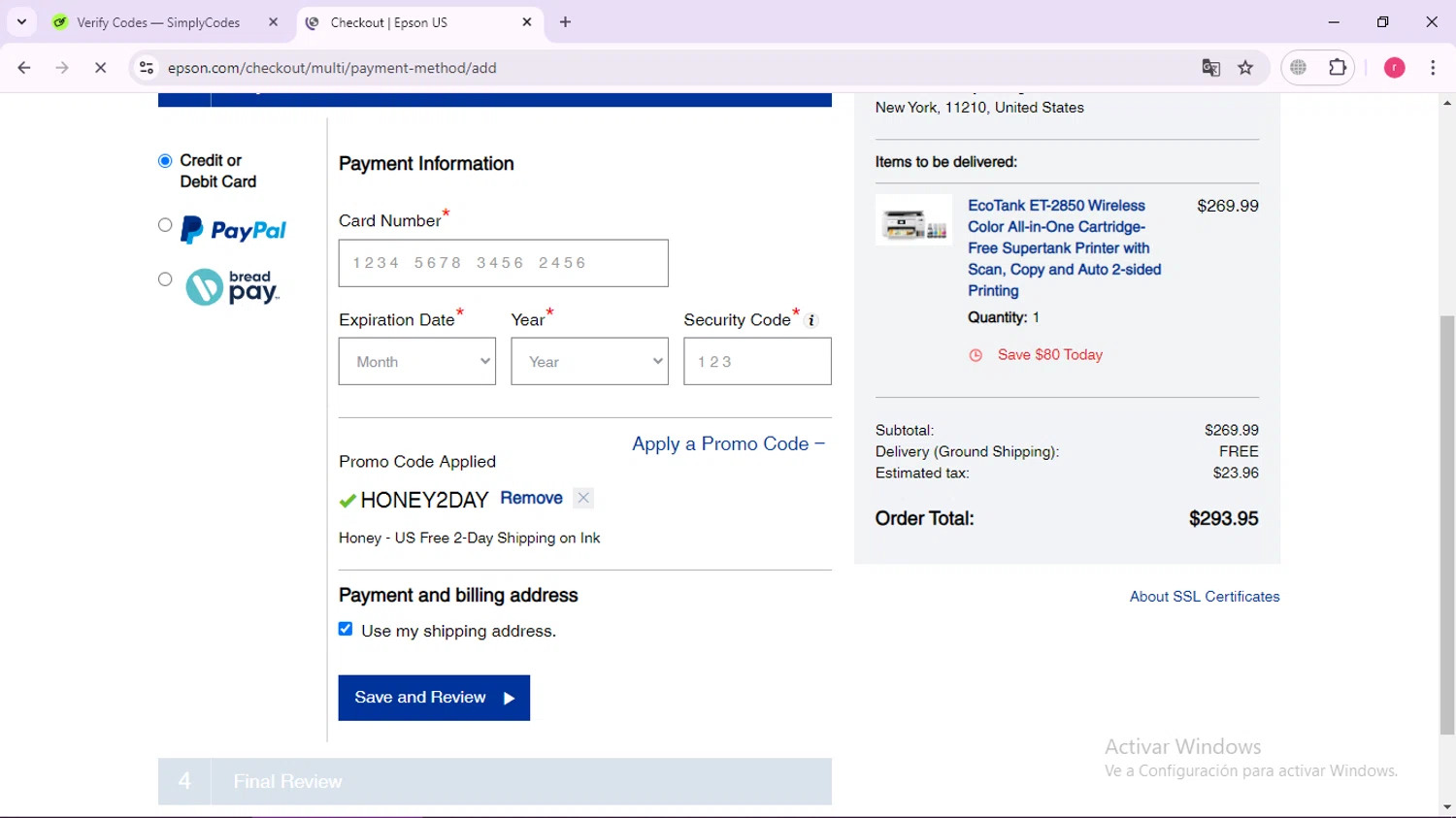This screenshot has height=818, width=1456.
Task: Click the globe icon in the toolbar
Action: click(x=1299, y=68)
